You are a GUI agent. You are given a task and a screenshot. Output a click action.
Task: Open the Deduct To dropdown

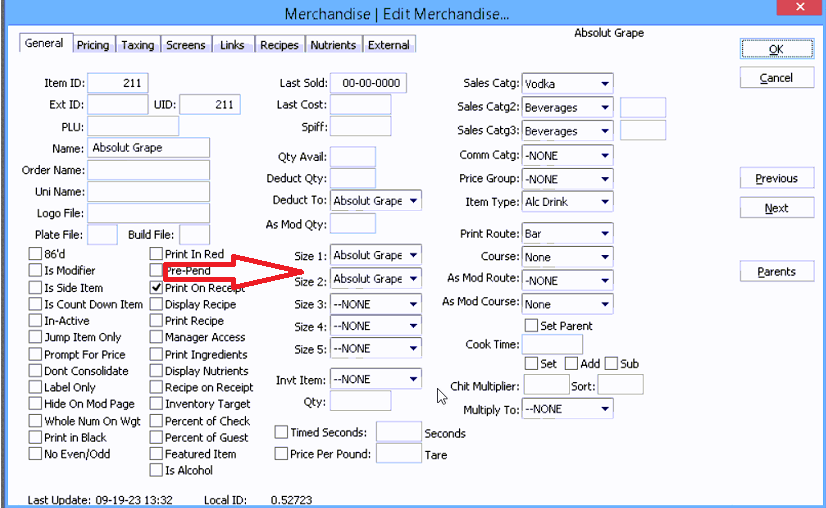point(376,201)
